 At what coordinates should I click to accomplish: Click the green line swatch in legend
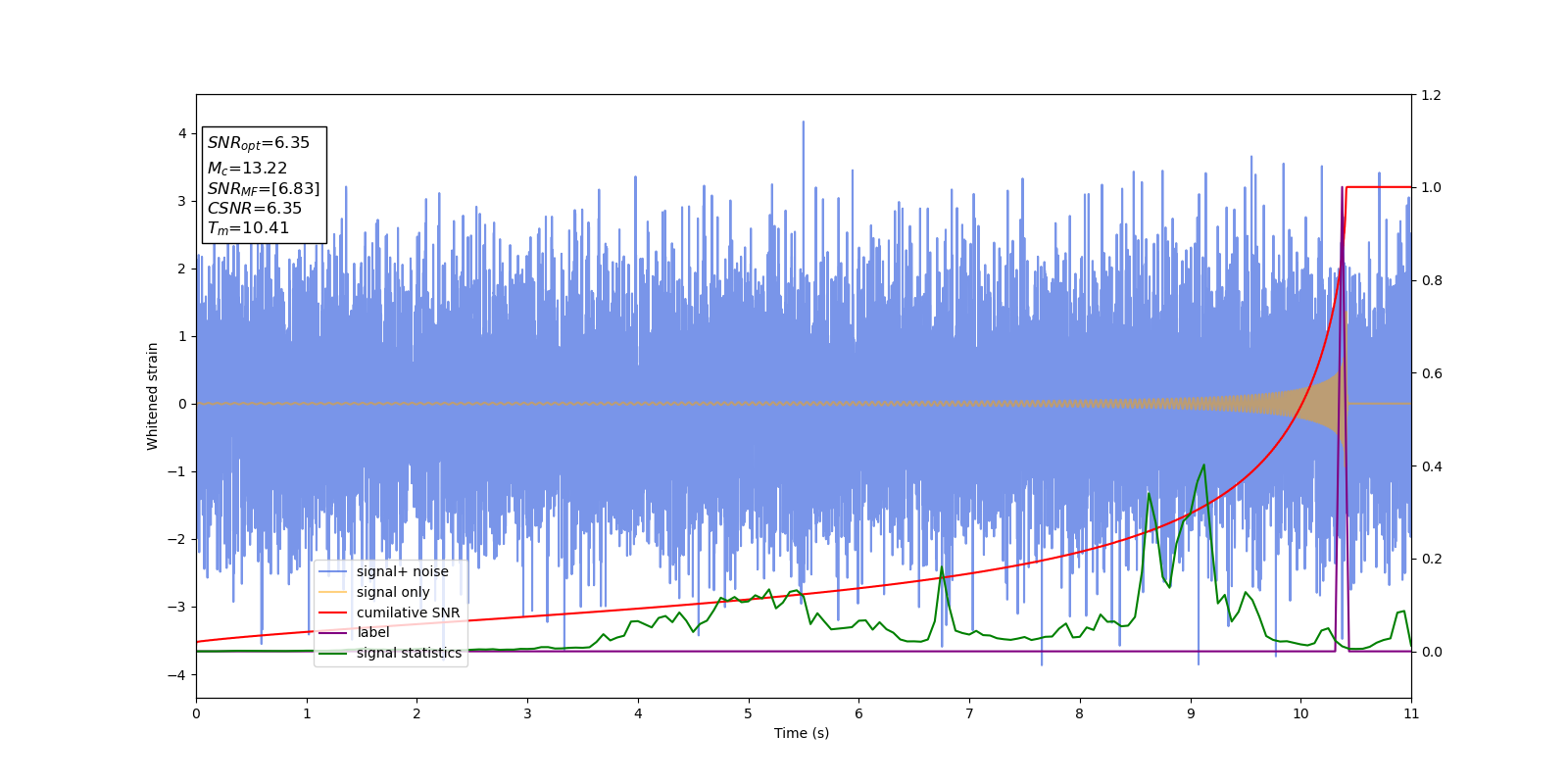click(333, 653)
